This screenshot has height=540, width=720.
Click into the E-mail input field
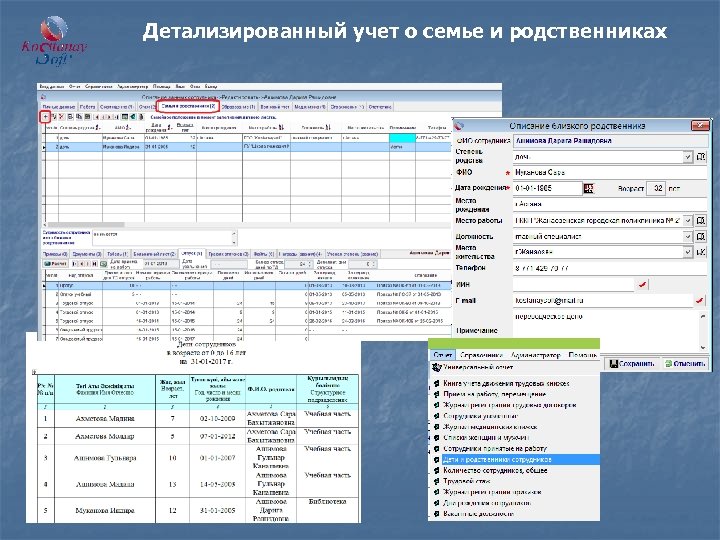(602, 300)
